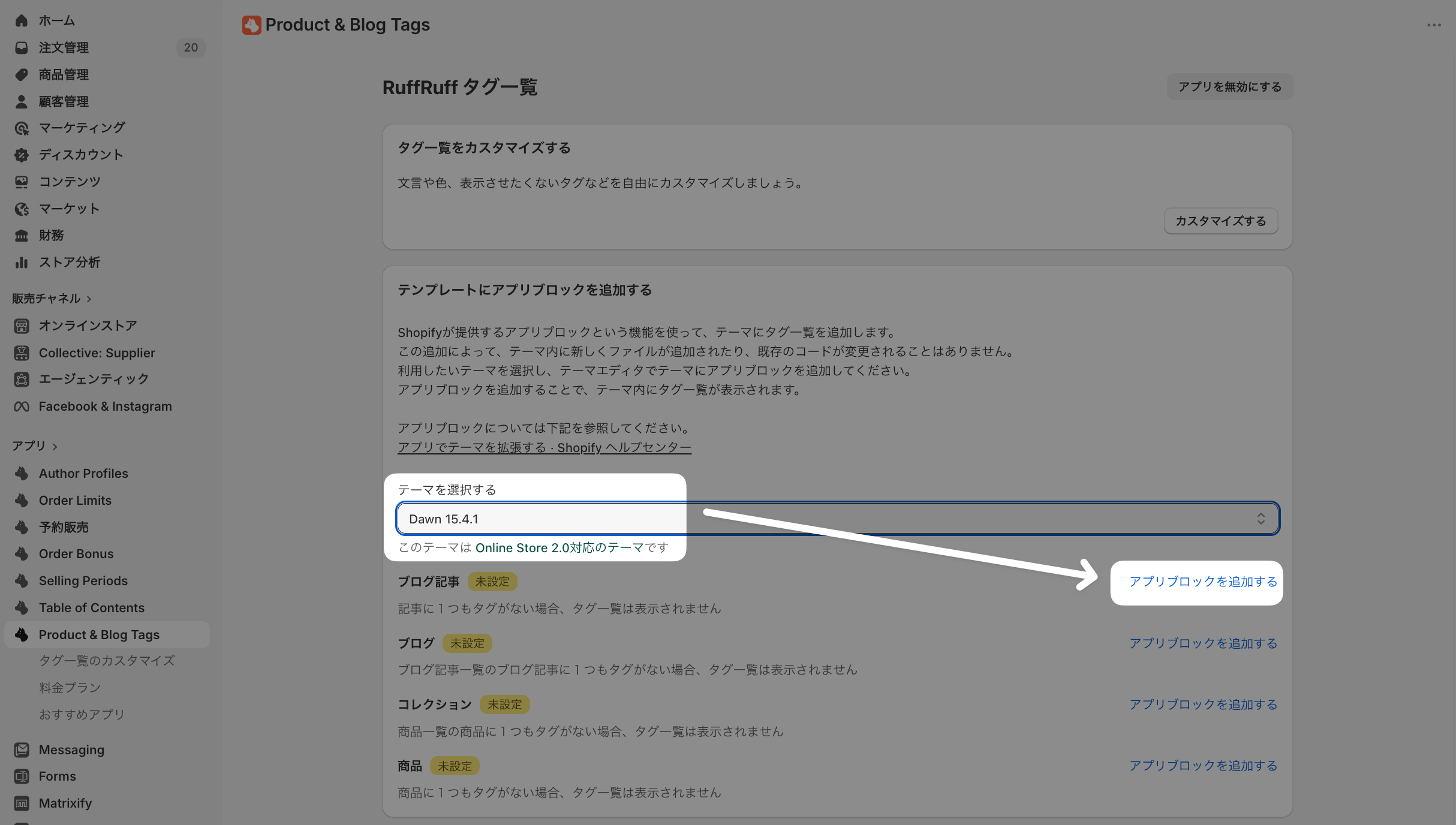
Task: Expand the Apps (アプリ) section chevron
Action: pos(55,446)
